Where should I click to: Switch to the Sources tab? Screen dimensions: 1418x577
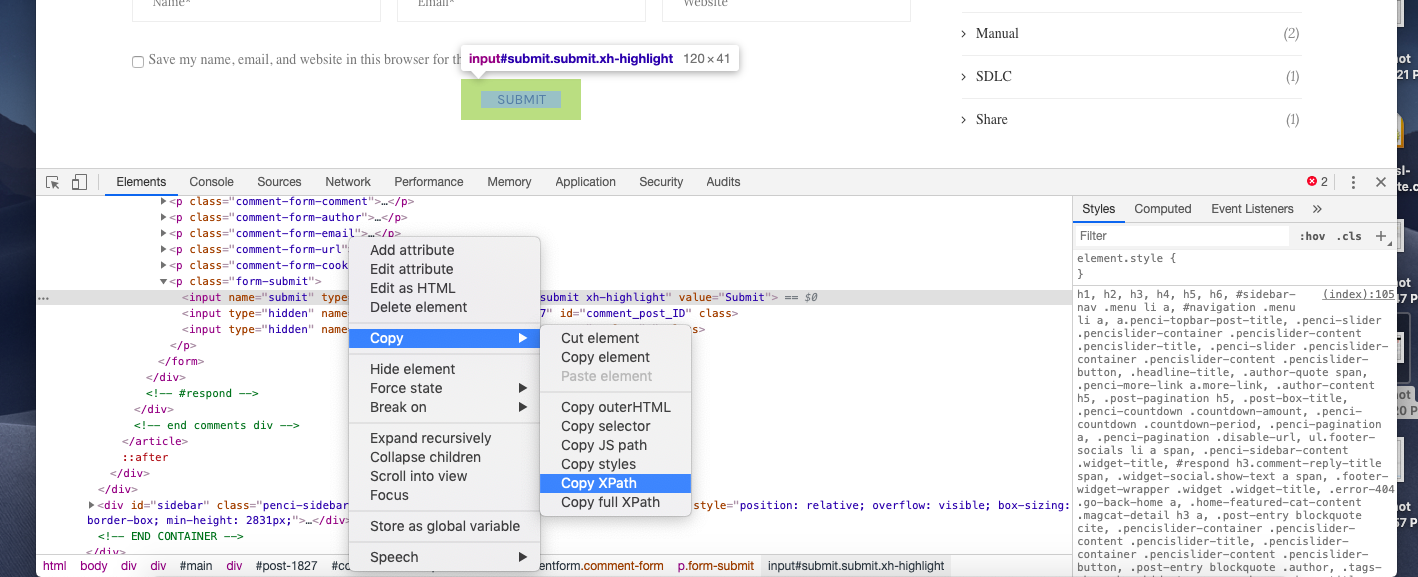(x=279, y=182)
